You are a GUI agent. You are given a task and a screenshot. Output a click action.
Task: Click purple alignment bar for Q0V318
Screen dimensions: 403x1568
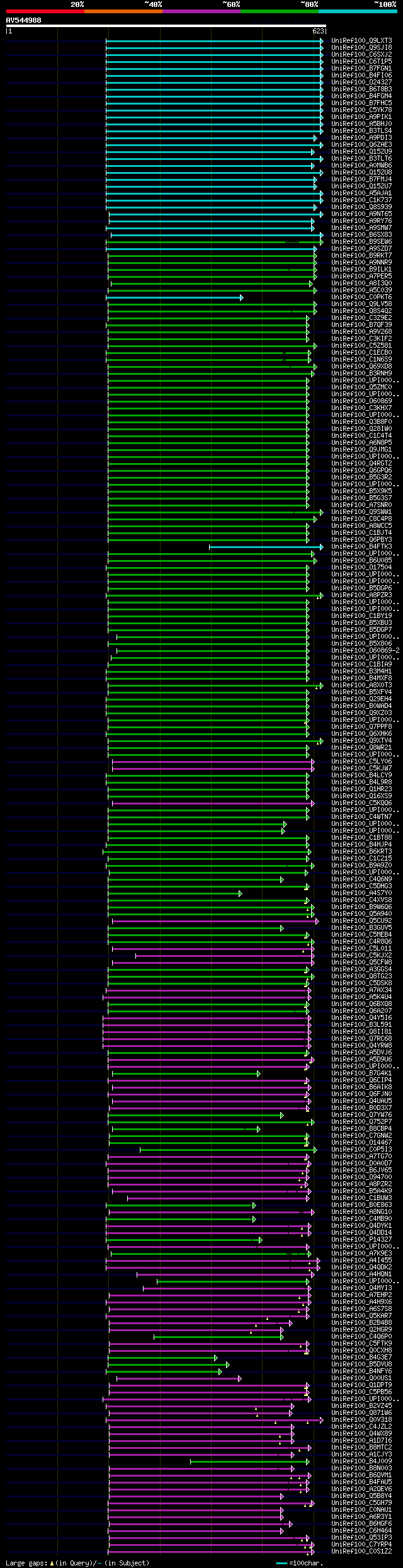[215, 1420]
